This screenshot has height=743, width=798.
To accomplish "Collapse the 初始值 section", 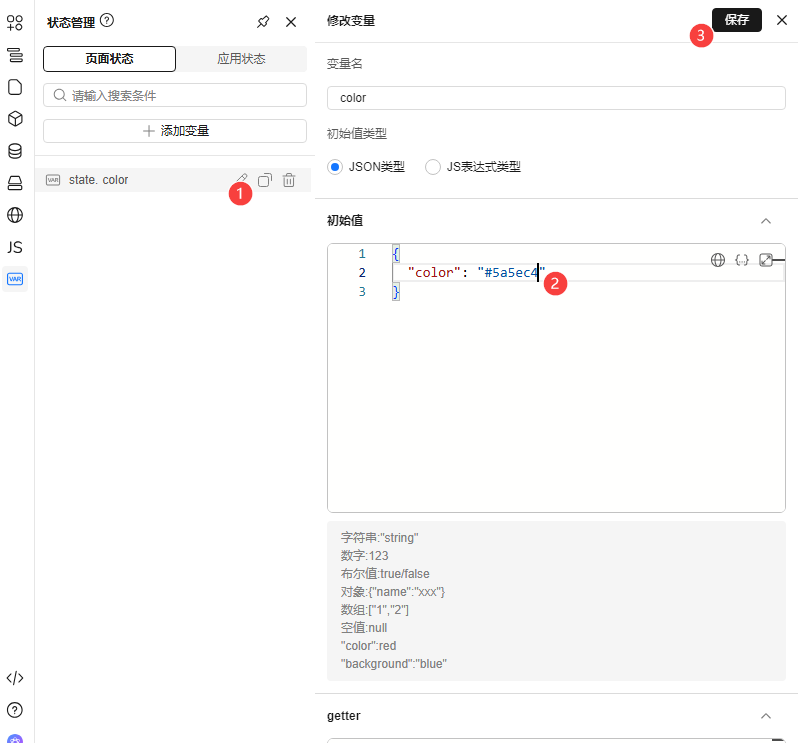I will tap(766, 221).
